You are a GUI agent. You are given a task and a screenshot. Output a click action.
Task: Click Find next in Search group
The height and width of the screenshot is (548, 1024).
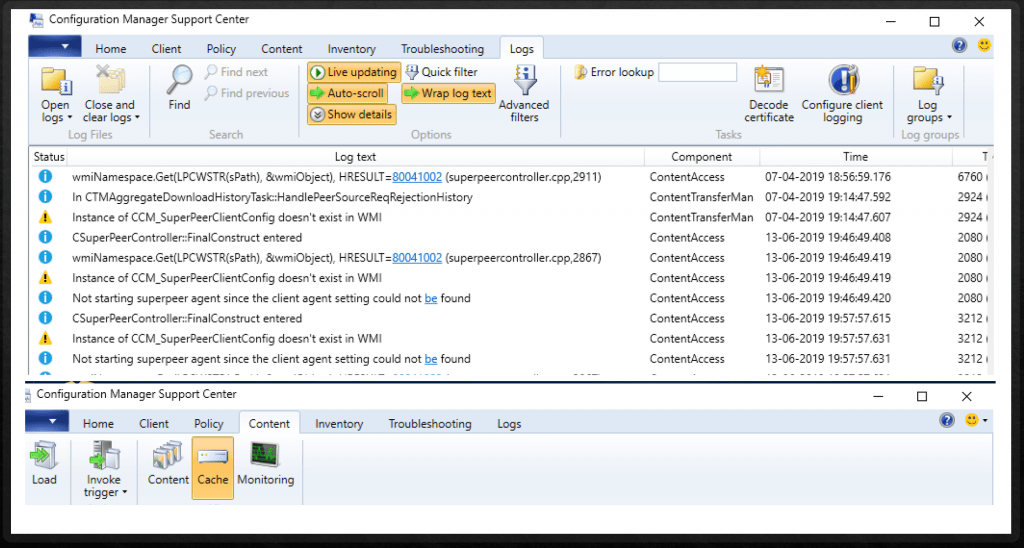point(236,72)
